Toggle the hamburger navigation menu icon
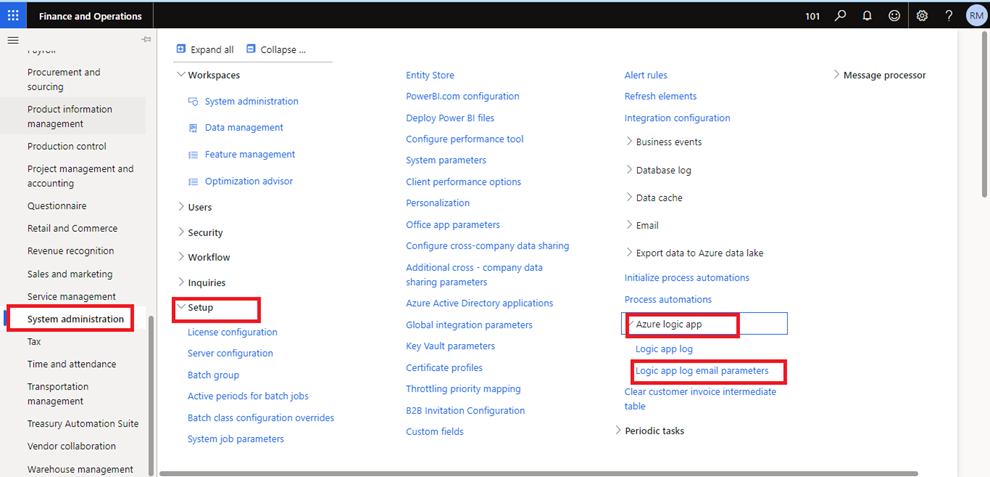Viewport: 990px width, 477px height. [13, 40]
